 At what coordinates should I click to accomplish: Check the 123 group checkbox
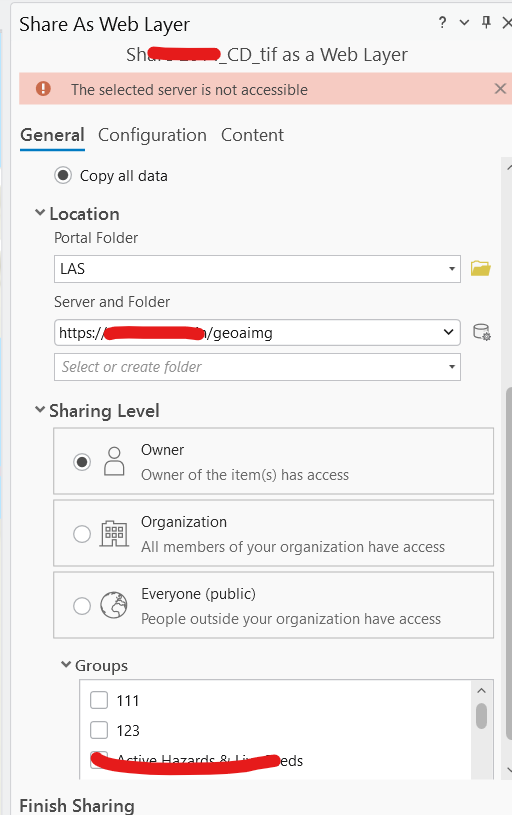[99, 730]
